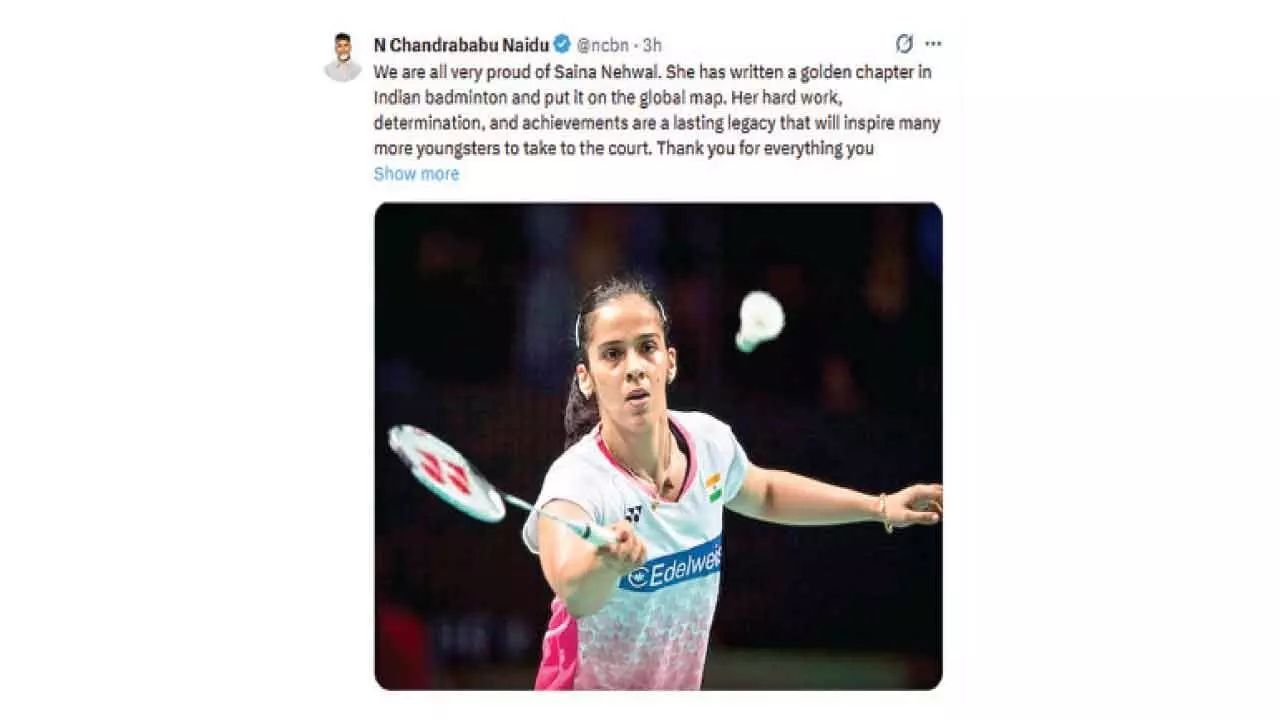The image size is (1280, 720).
Task: Open the Grok explain-post icon
Action: [x=904, y=44]
